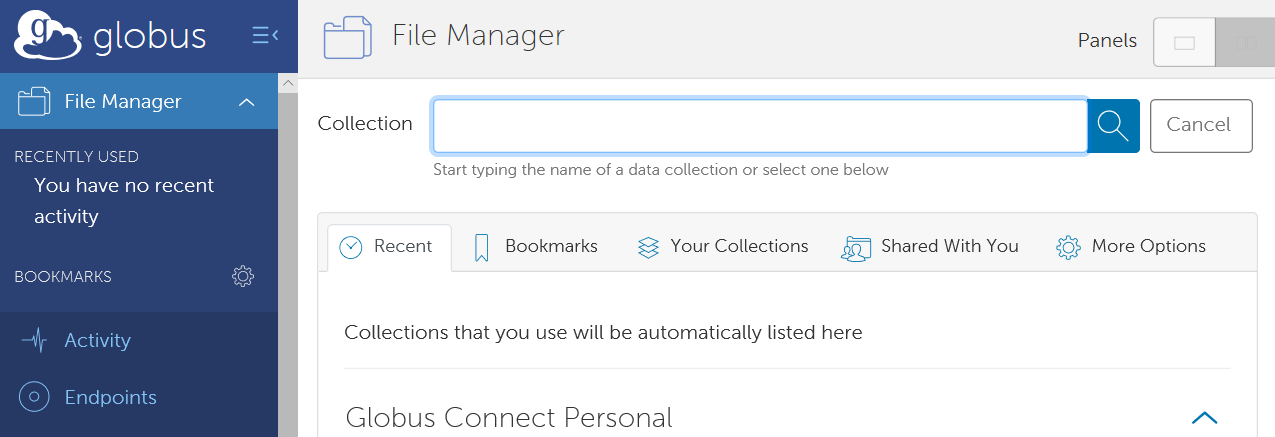Switch to the Recent tab

pyautogui.click(x=389, y=247)
